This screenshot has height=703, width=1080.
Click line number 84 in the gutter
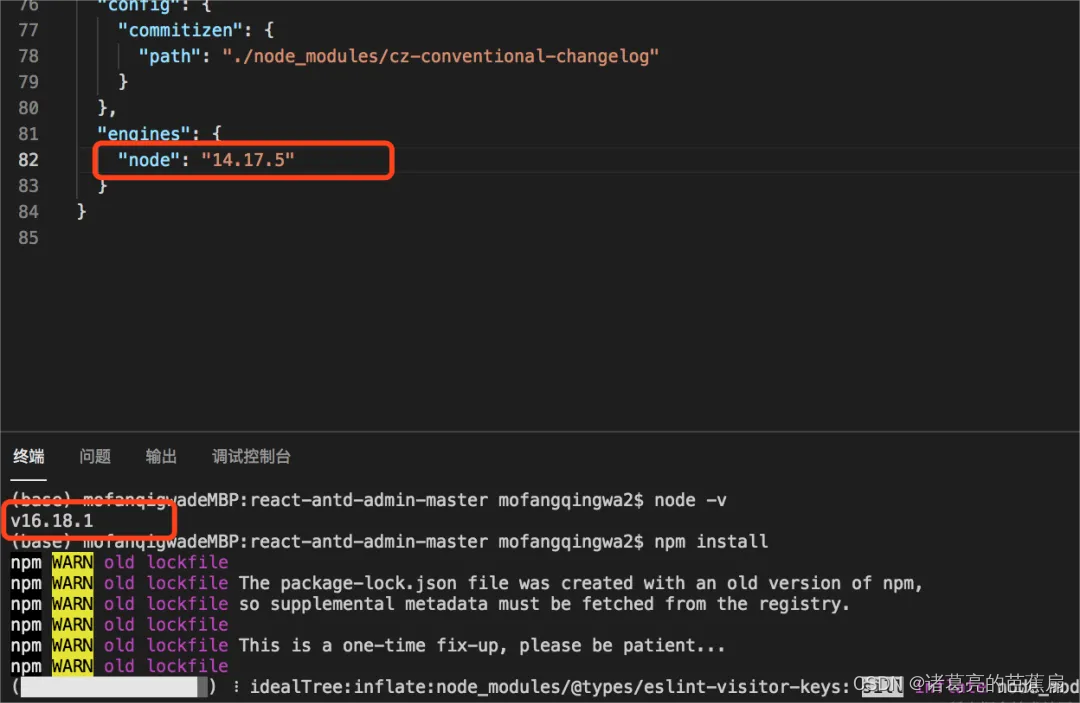[x=28, y=212]
